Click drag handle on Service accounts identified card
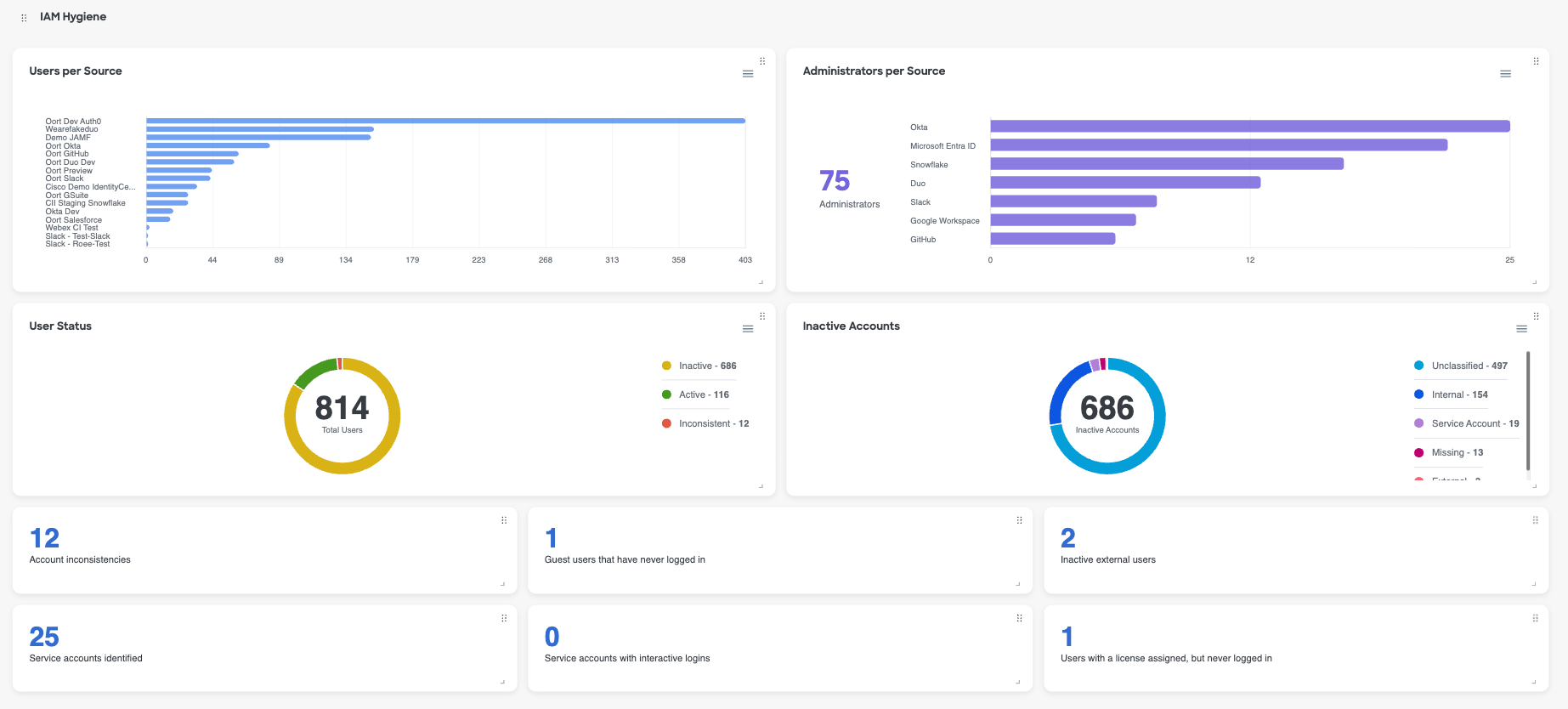Image resolution: width=1568 pixels, height=709 pixels. tap(504, 618)
